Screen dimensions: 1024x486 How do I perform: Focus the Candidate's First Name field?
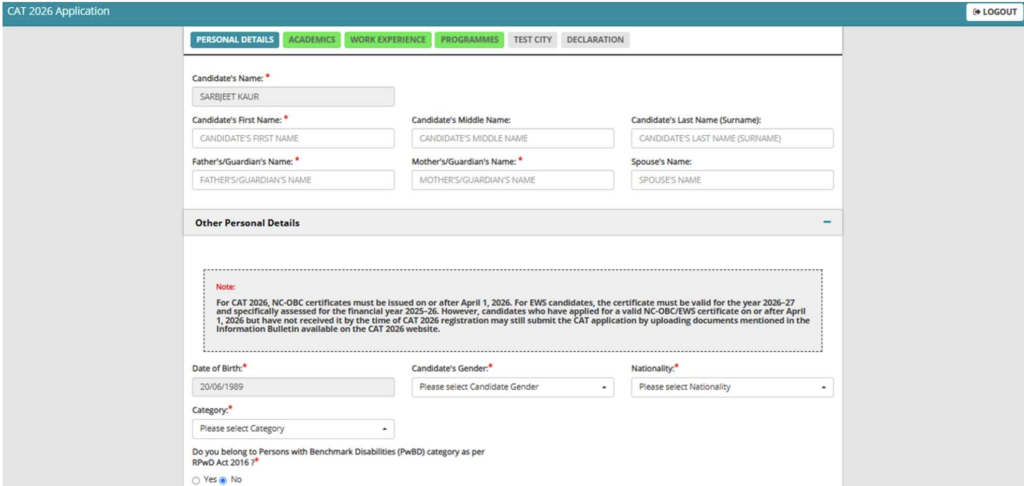(293, 138)
